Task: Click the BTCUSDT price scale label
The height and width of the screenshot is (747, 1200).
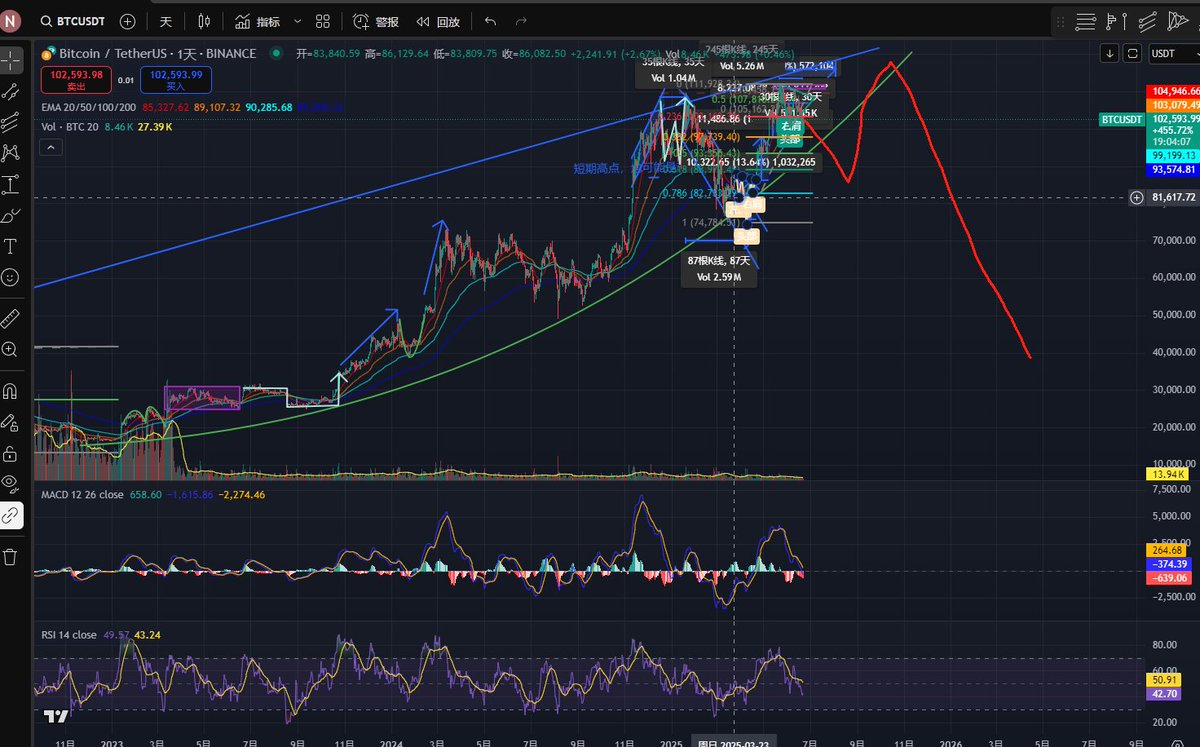Action: (1121, 119)
